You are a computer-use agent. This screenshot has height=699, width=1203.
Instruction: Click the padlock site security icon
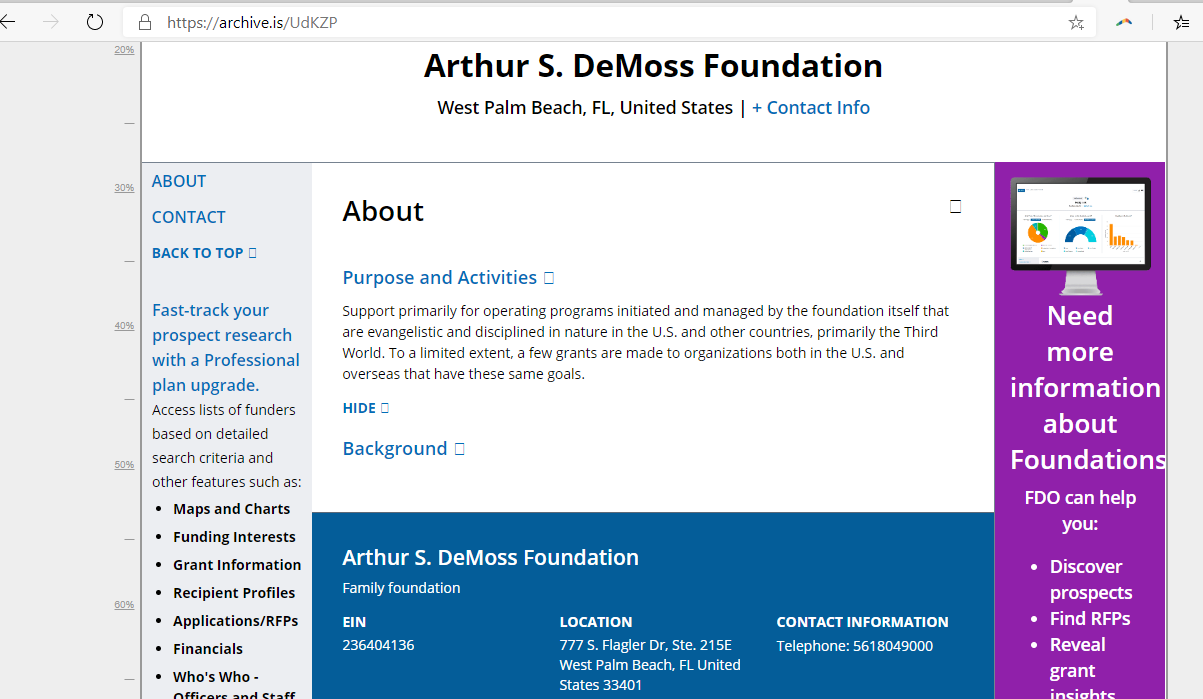click(145, 22)
